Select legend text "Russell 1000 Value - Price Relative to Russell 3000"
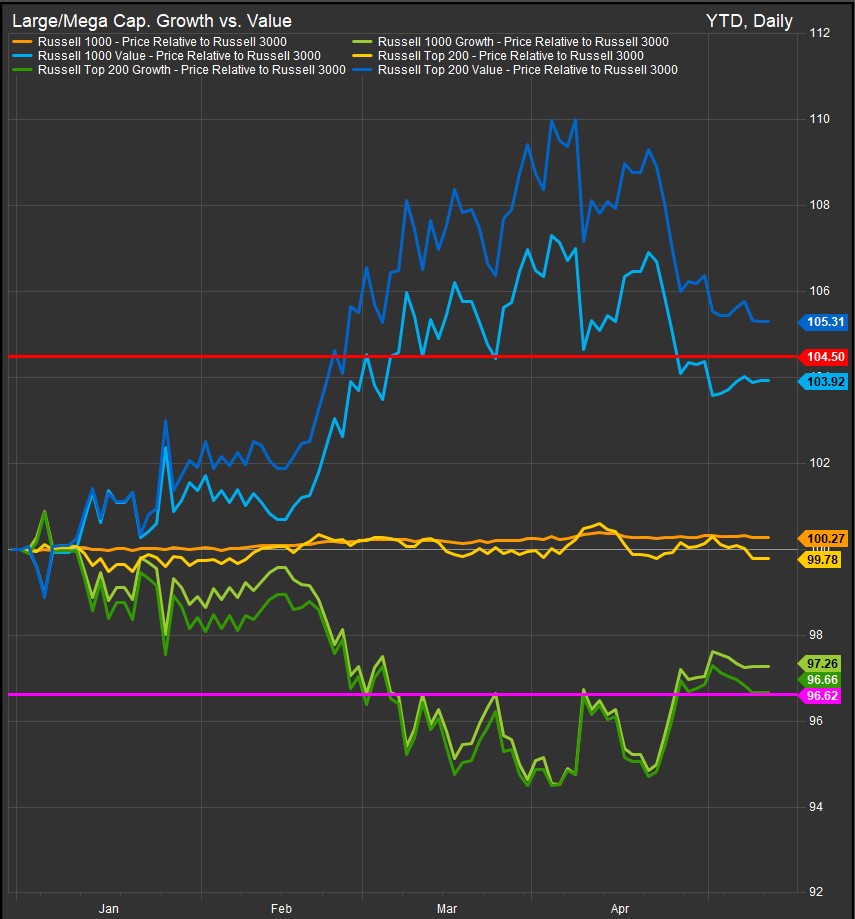855x919 pixels. [x=179, y=56]
